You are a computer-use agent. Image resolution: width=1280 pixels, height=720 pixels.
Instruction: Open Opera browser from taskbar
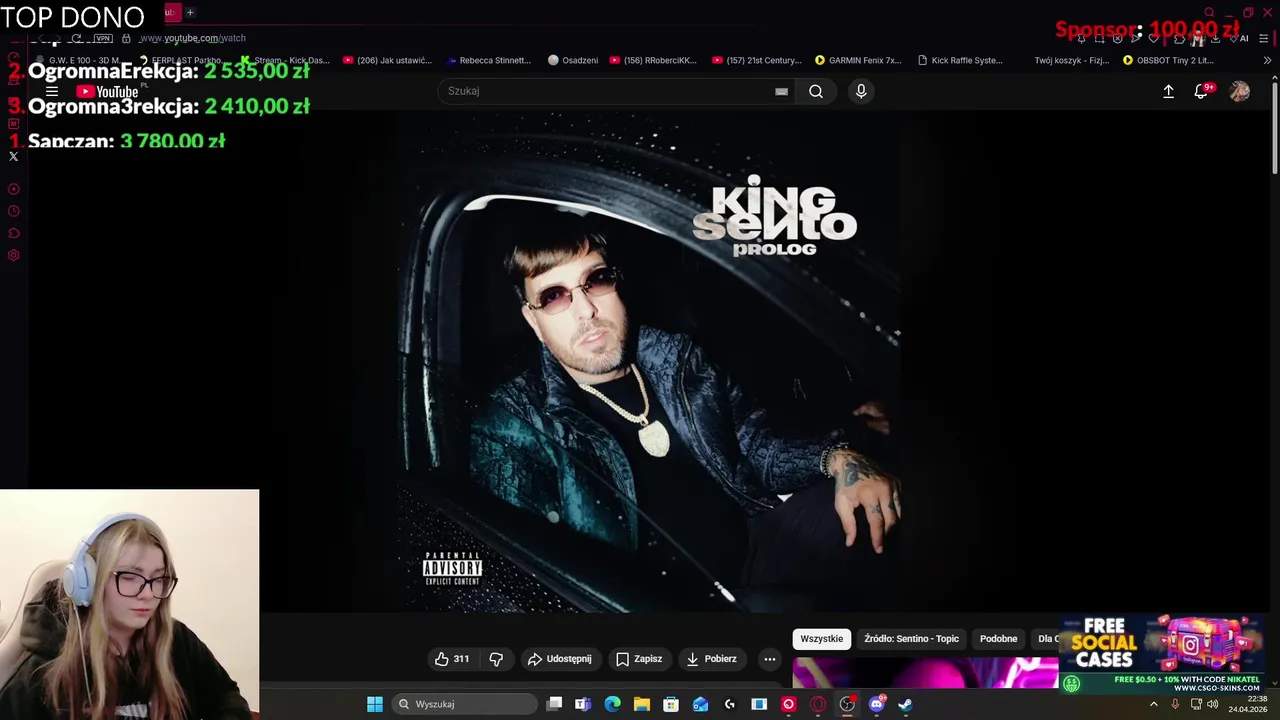click(818, 704)
